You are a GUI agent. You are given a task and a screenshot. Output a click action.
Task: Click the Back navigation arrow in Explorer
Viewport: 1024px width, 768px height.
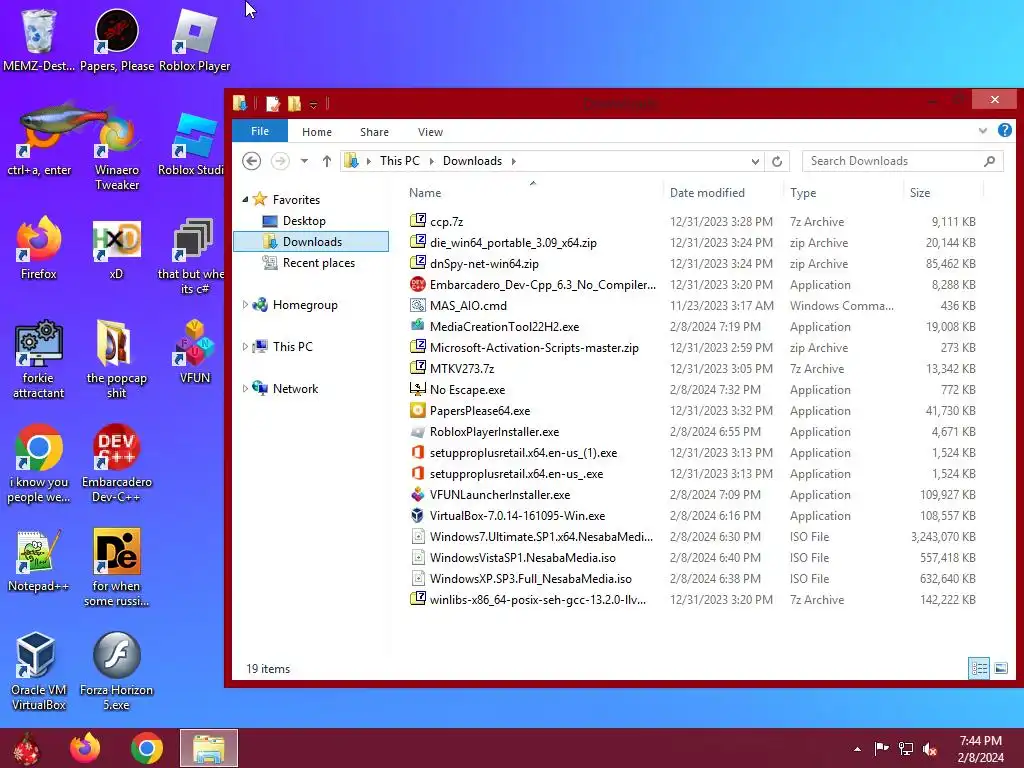pos(251,161)
